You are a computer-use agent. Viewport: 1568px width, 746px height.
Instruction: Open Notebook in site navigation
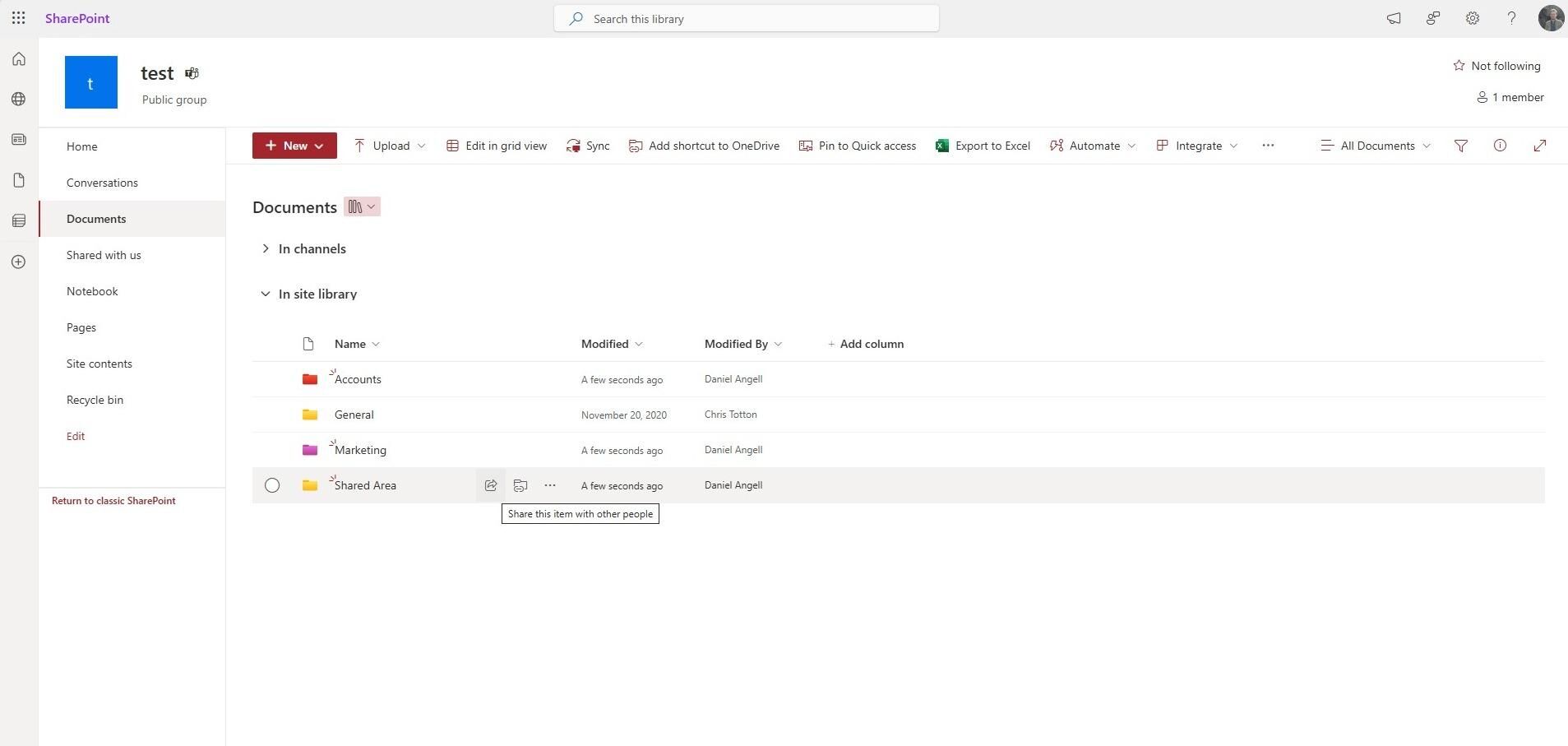92,291
